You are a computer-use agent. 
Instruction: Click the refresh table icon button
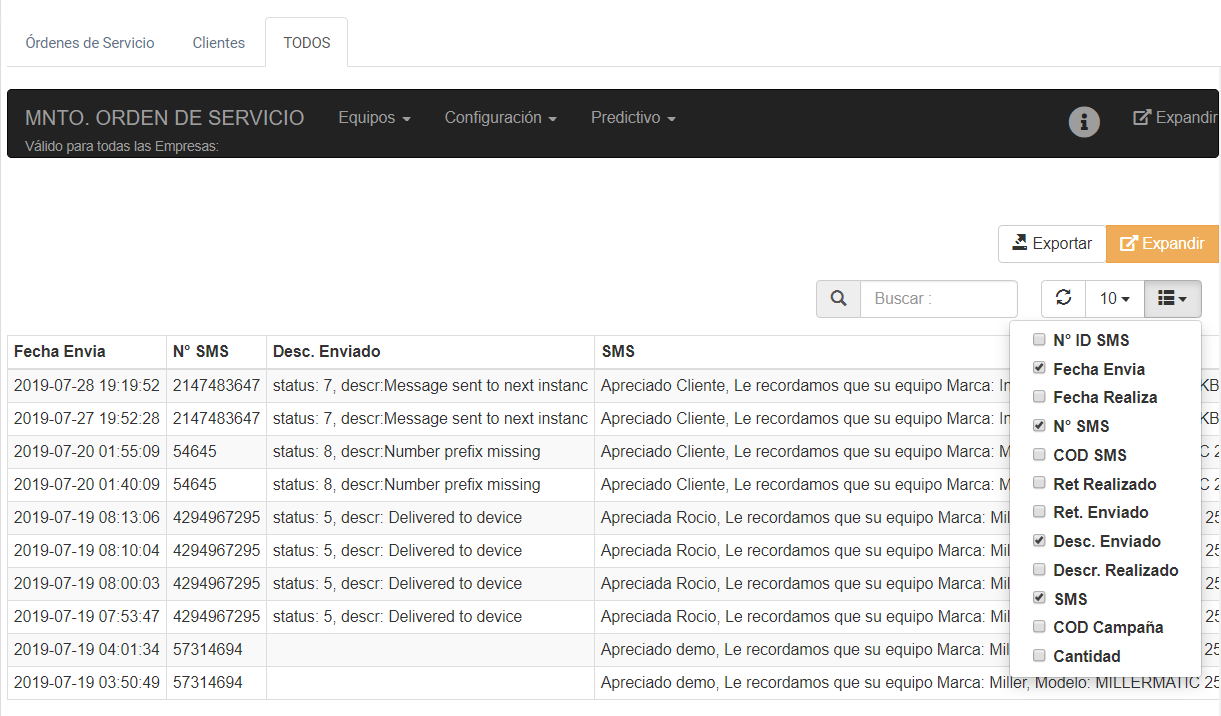click(x=1063, y=298)
